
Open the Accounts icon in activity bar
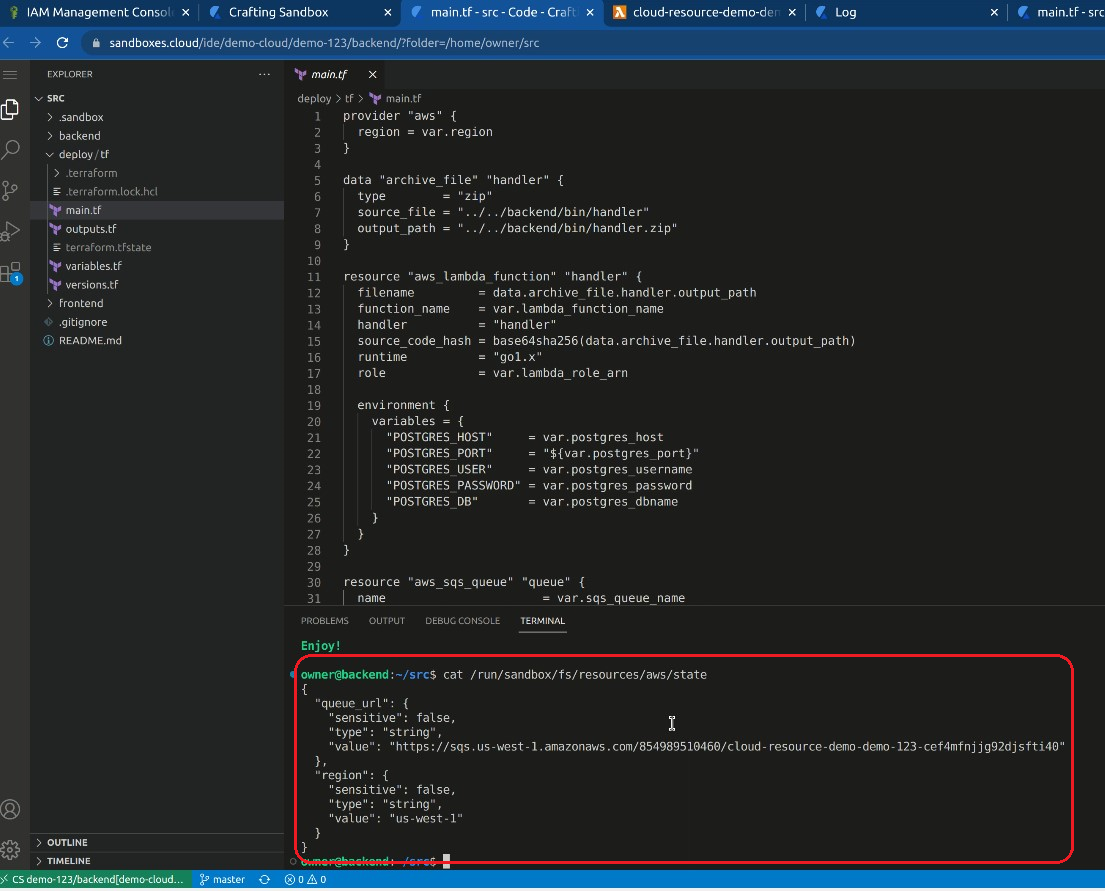[x=11, y=809]
